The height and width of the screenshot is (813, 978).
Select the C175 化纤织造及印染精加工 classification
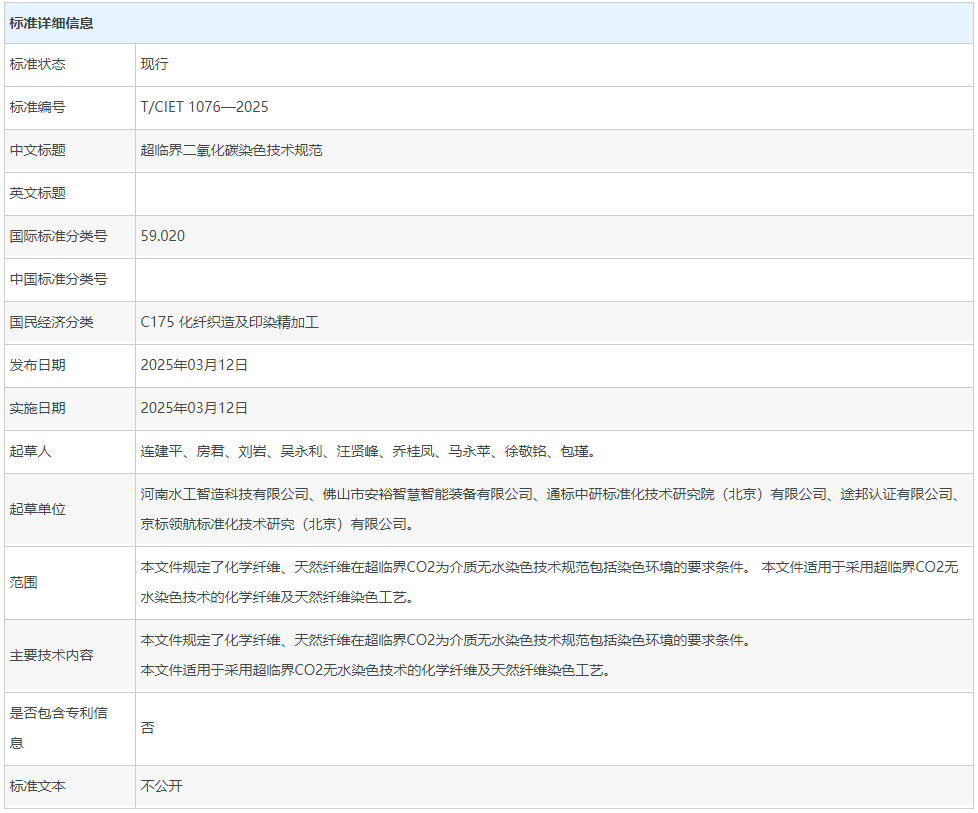tap(229, 322)
